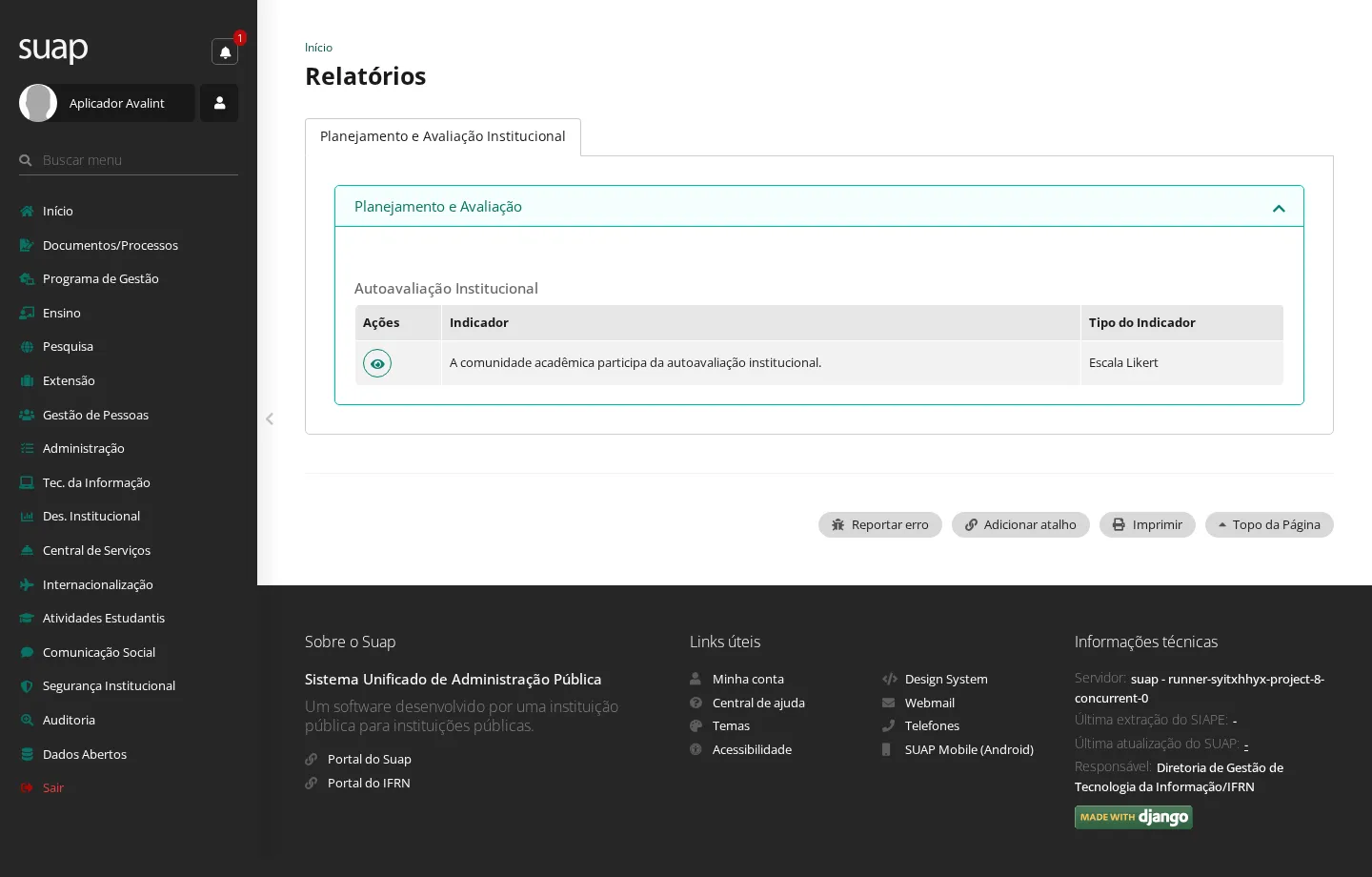Collapse the Planejamento e Avaliação panel chevron
Viewport: 1372px width, 877px height.
click(x=1279, y=208)
